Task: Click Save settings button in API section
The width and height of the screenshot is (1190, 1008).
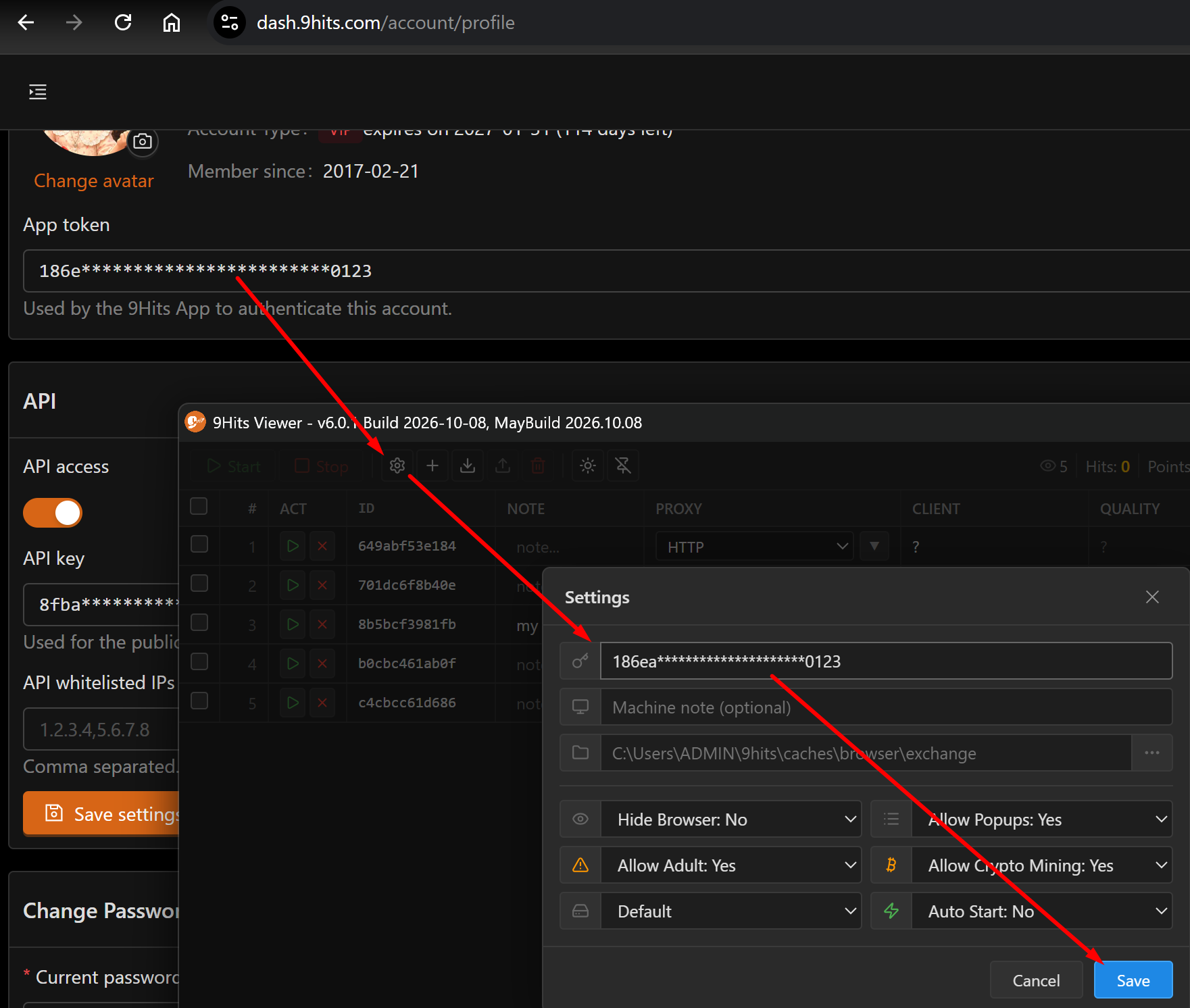Action: tap(101, 813)
